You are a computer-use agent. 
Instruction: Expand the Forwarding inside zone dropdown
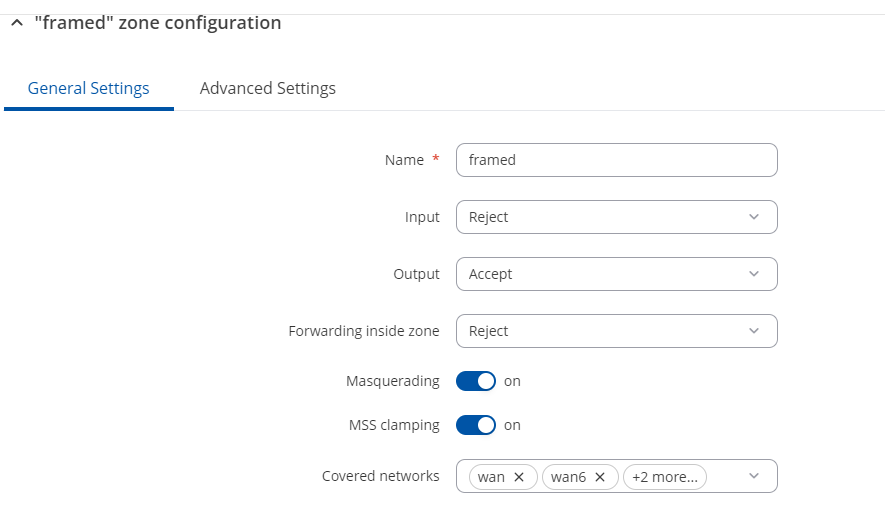615,331
